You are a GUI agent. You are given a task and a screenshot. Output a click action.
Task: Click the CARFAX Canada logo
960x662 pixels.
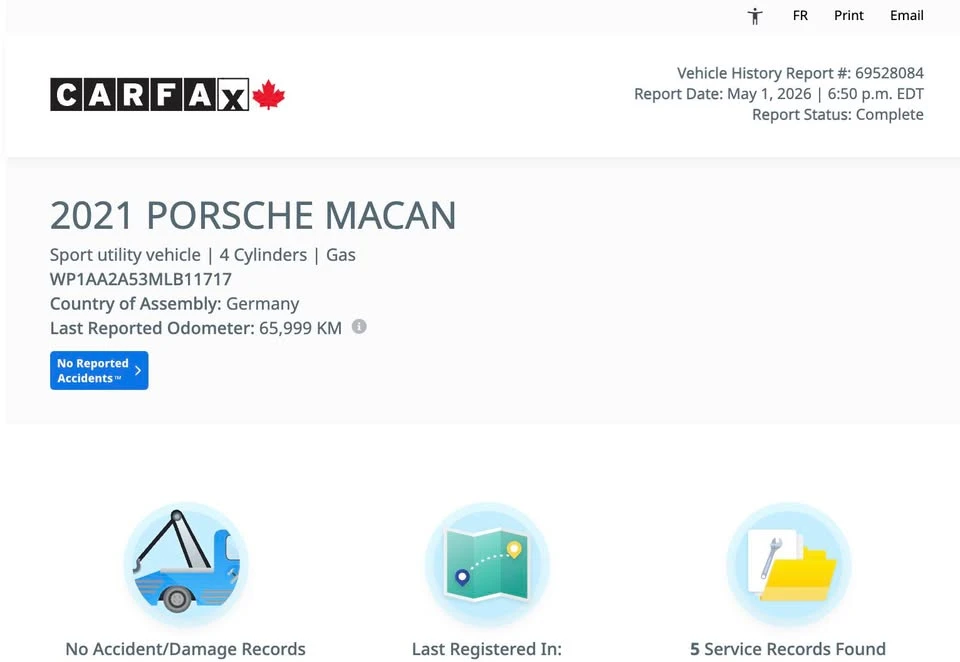(x=167, y=94)
